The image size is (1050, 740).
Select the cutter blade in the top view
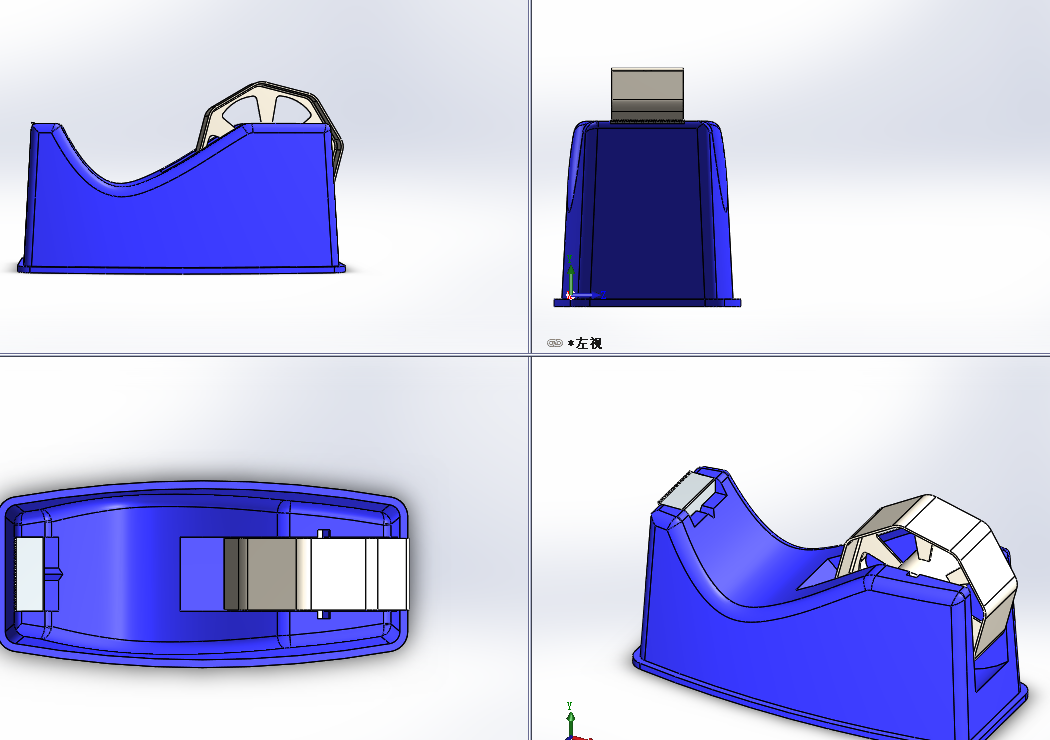29,574
